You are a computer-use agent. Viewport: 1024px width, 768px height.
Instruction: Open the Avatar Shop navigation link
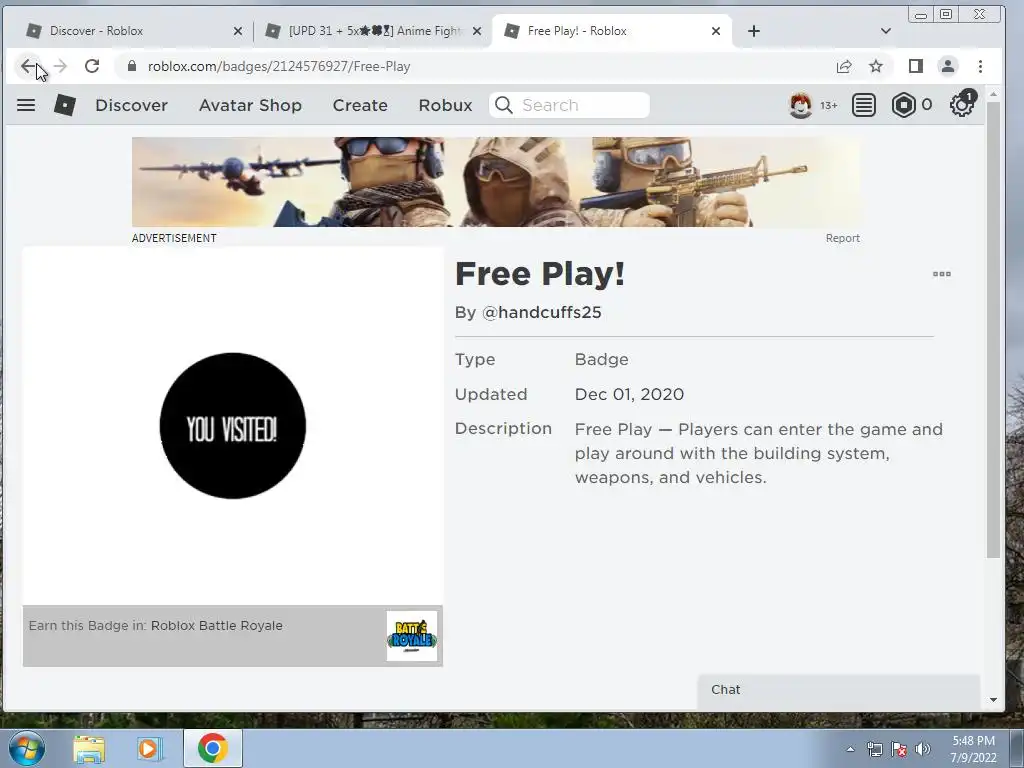(x=250, y=105)
